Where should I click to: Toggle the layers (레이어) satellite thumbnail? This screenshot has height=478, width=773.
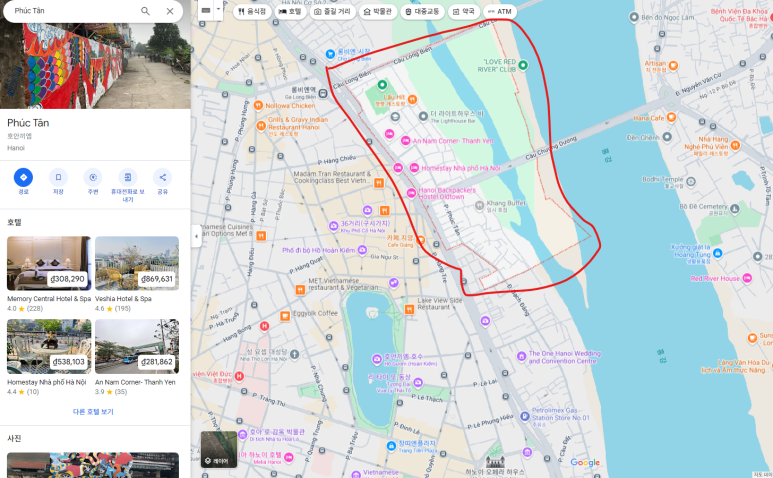point(219,449)
